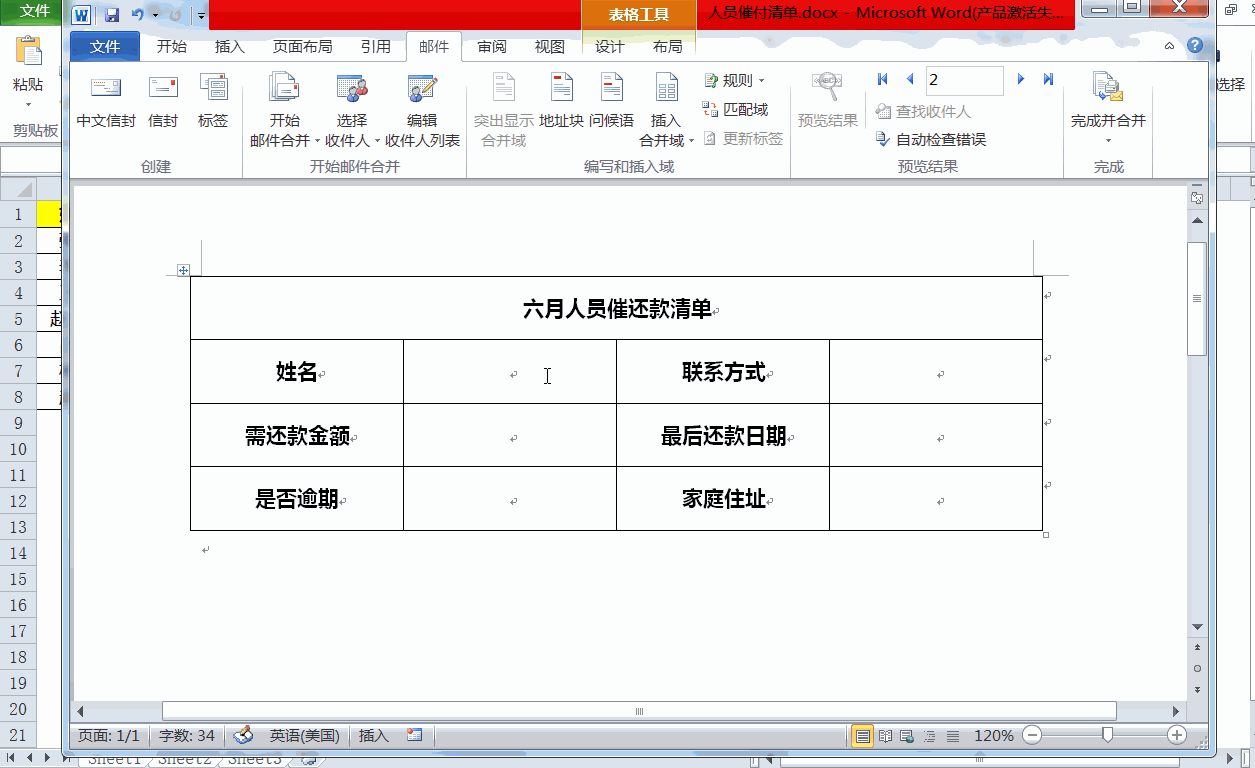Screen dimensions: 1255x768
Task: Click the empty cell next to 联系方式
Action: point(936,372)
